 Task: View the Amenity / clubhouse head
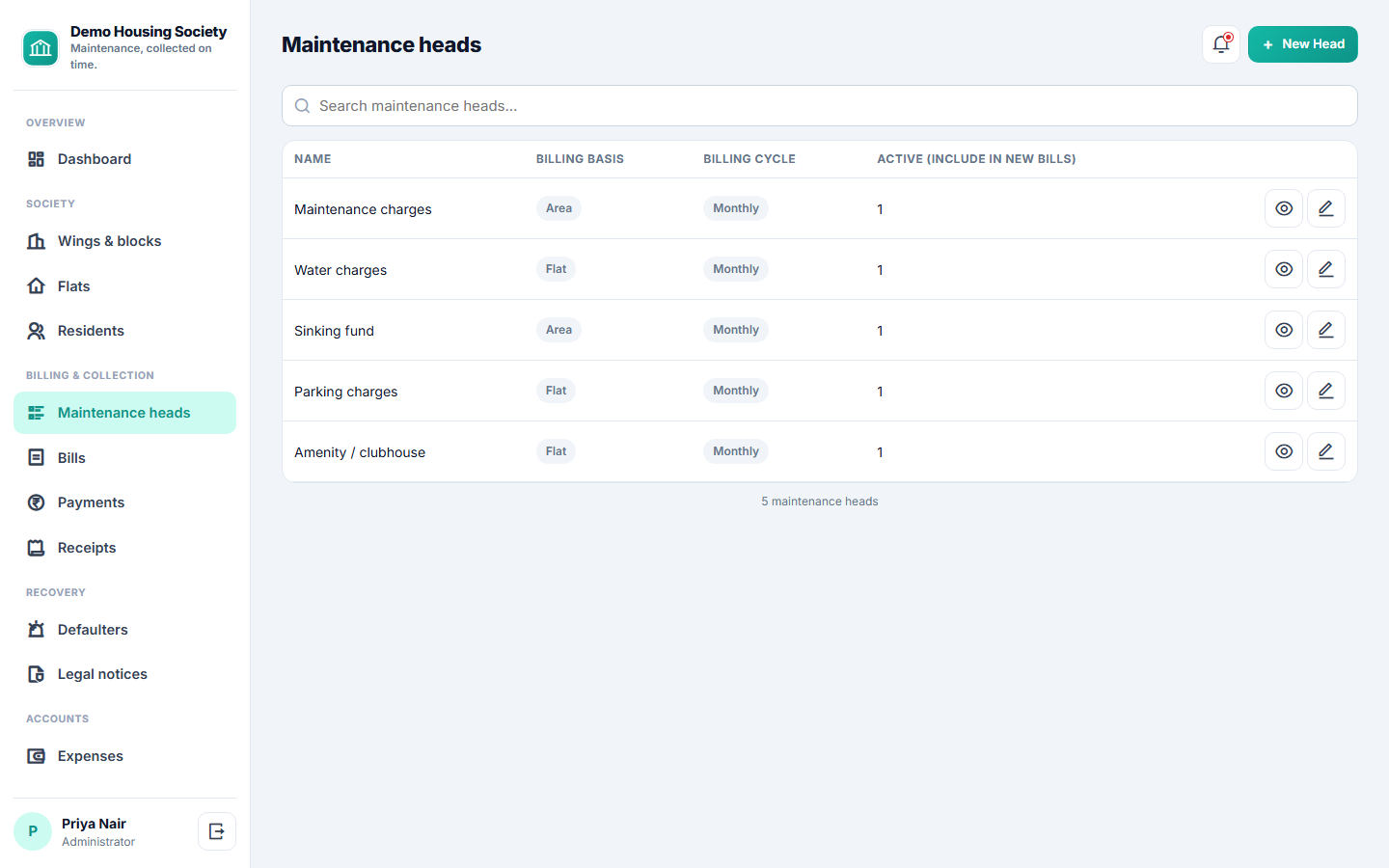1284,451
